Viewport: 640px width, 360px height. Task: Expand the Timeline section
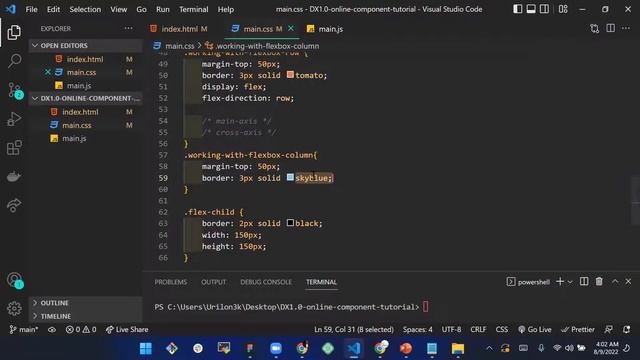pyautogui.click(x=86, y=316)
